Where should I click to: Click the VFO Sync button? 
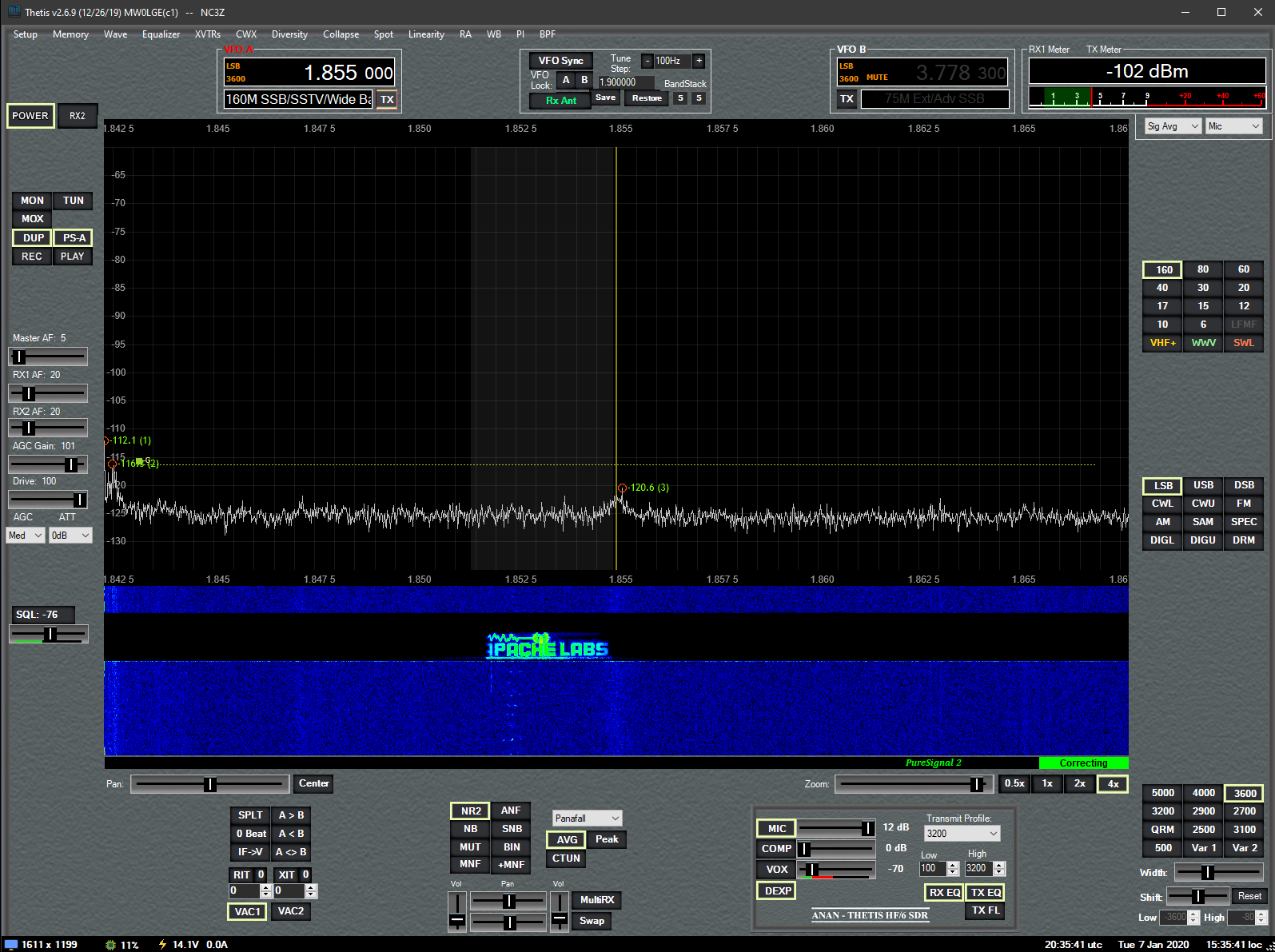click(x=560, y=61)
